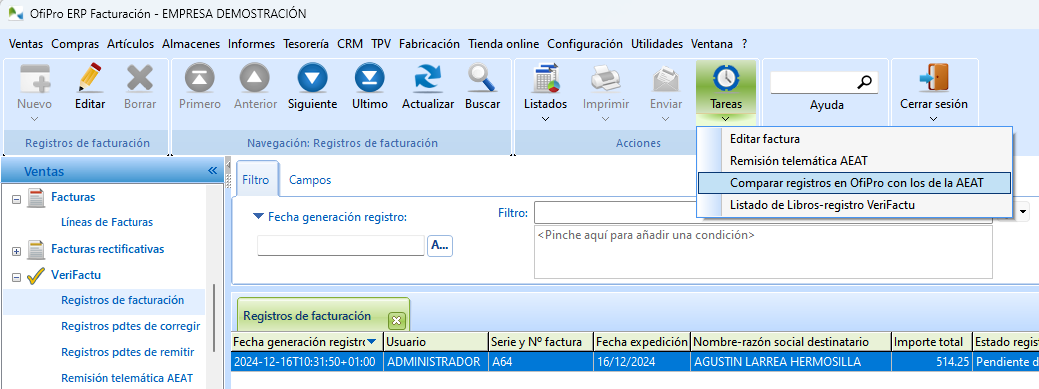
Task: Go to the Siguiente record
Action: (312, 79)
